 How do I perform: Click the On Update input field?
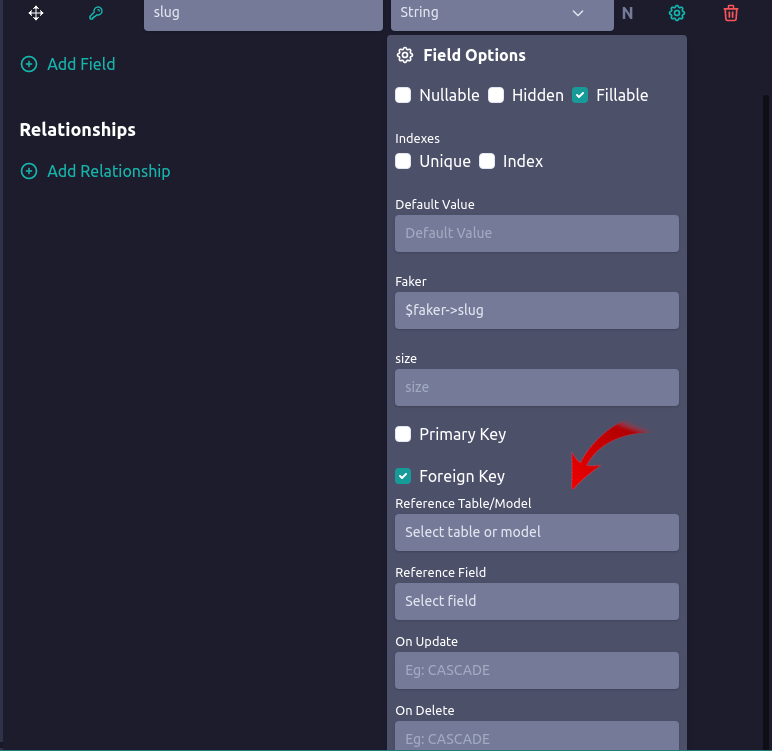pyautogui.click(x=537, y=670)
